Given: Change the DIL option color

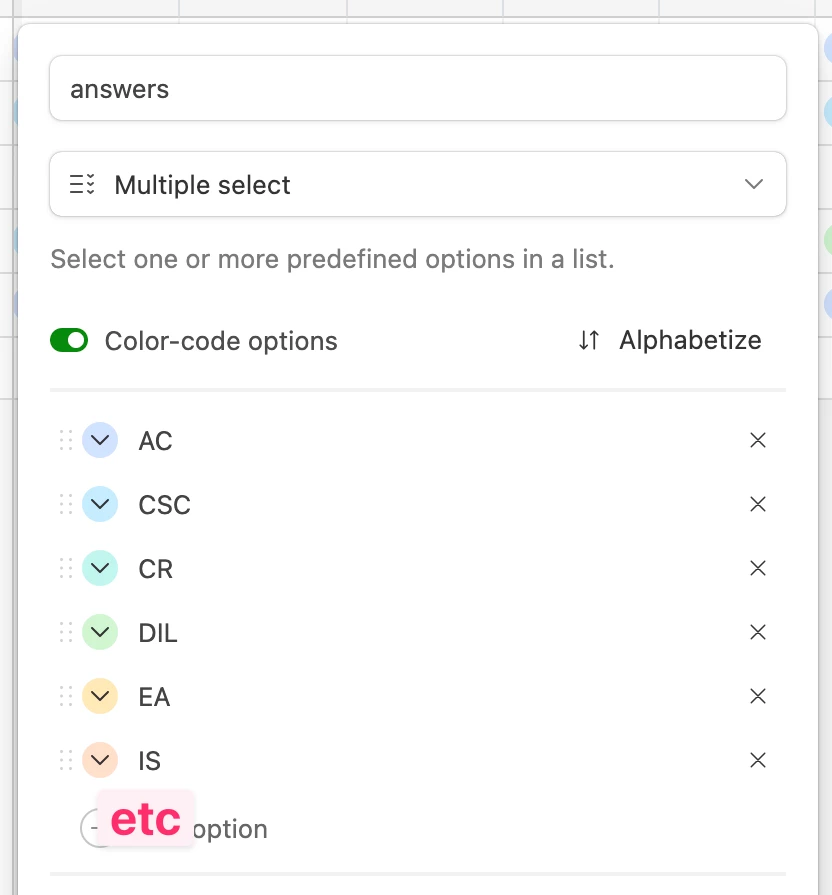Looking at the screenshot, I should click(x=100, y=632).
